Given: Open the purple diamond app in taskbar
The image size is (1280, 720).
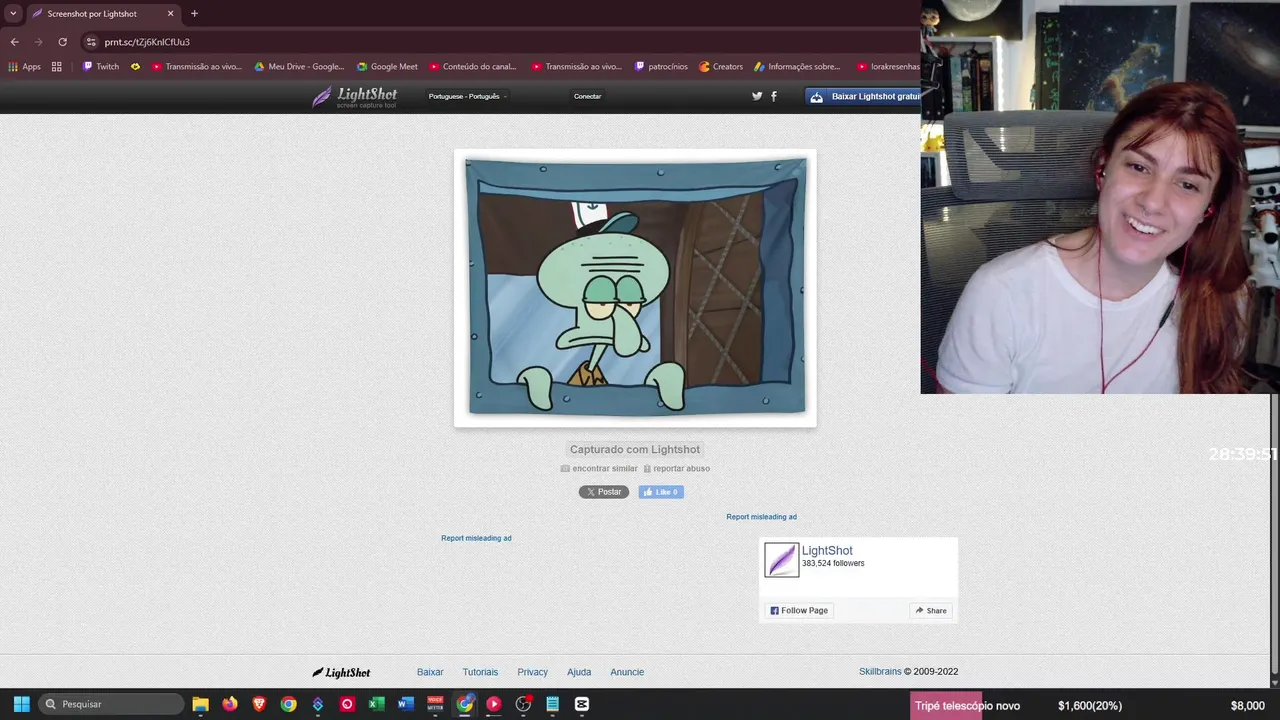Looking at the screenshot, I should tap(318, 704).
